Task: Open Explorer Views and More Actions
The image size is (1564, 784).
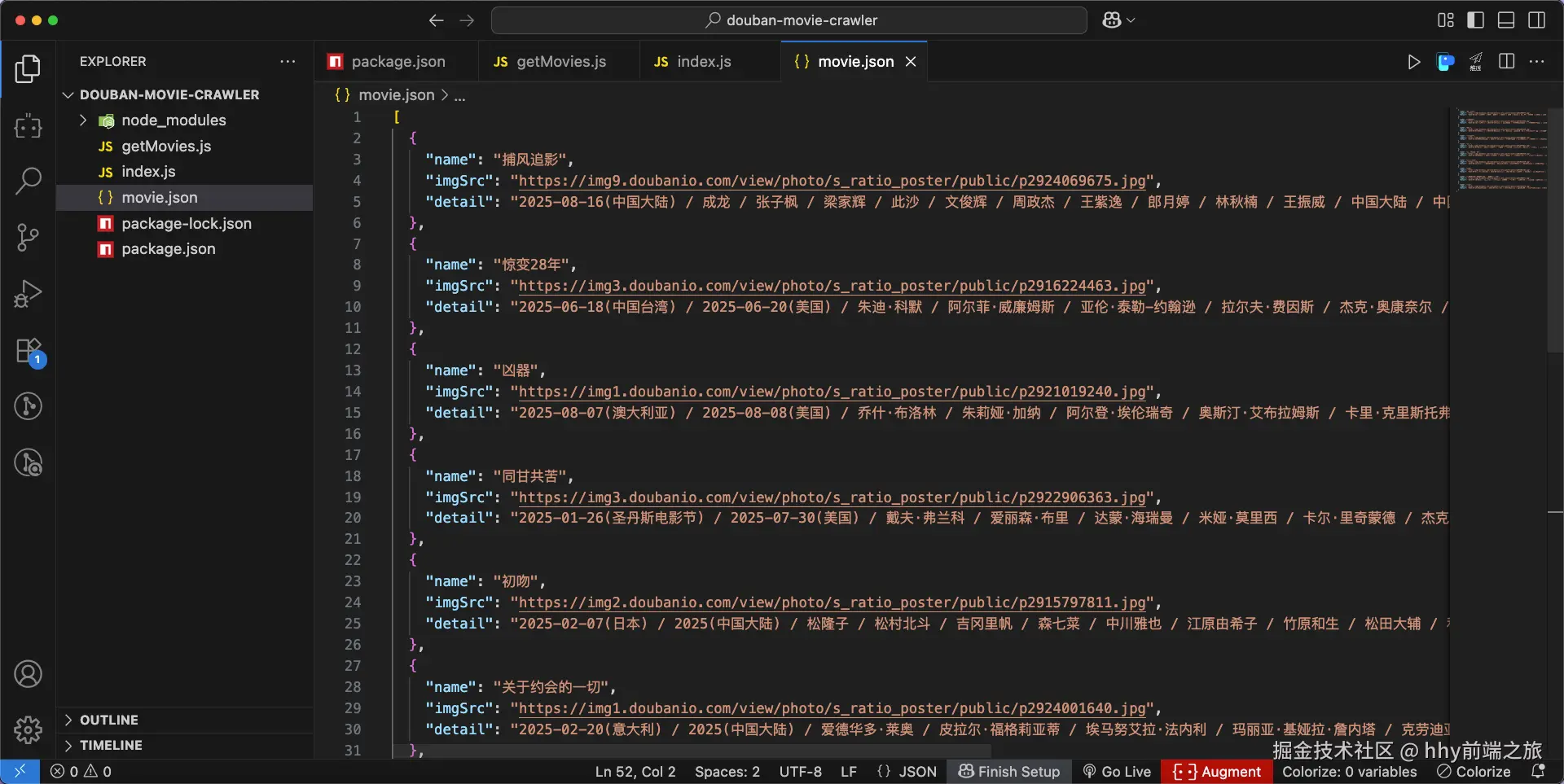Action: pyautogui.click(x=288, y=62)
